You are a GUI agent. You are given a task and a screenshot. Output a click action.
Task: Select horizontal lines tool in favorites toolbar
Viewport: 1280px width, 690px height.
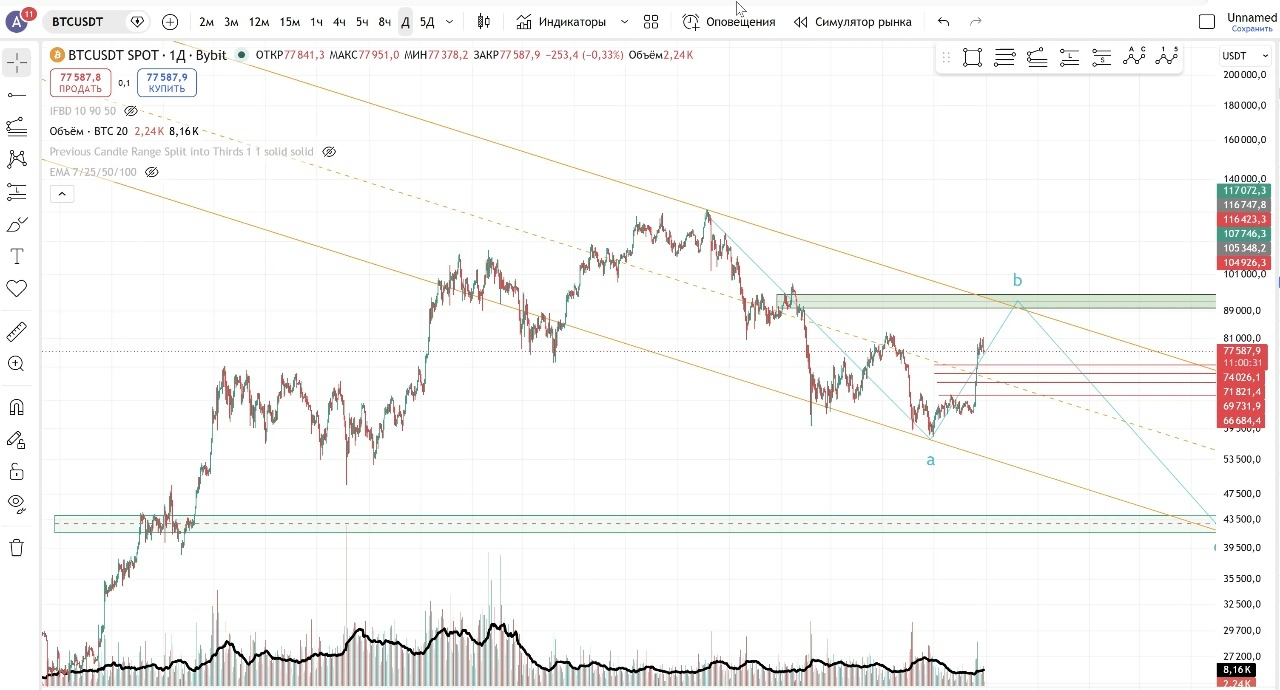[x=1004, y=58]
